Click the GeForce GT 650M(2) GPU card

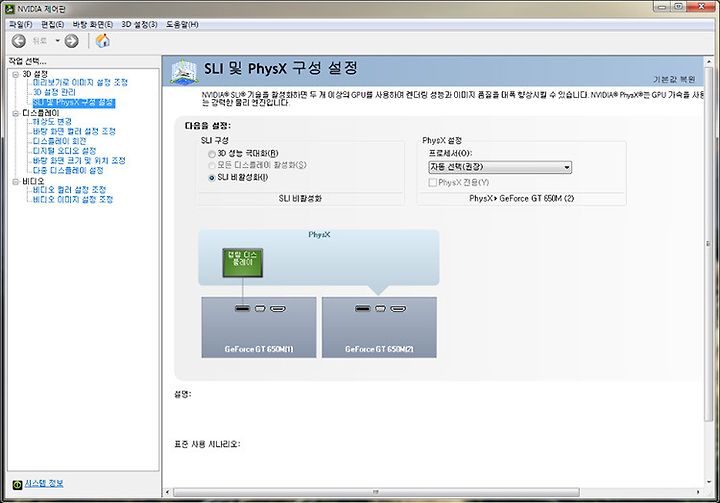tap(379, 327)
